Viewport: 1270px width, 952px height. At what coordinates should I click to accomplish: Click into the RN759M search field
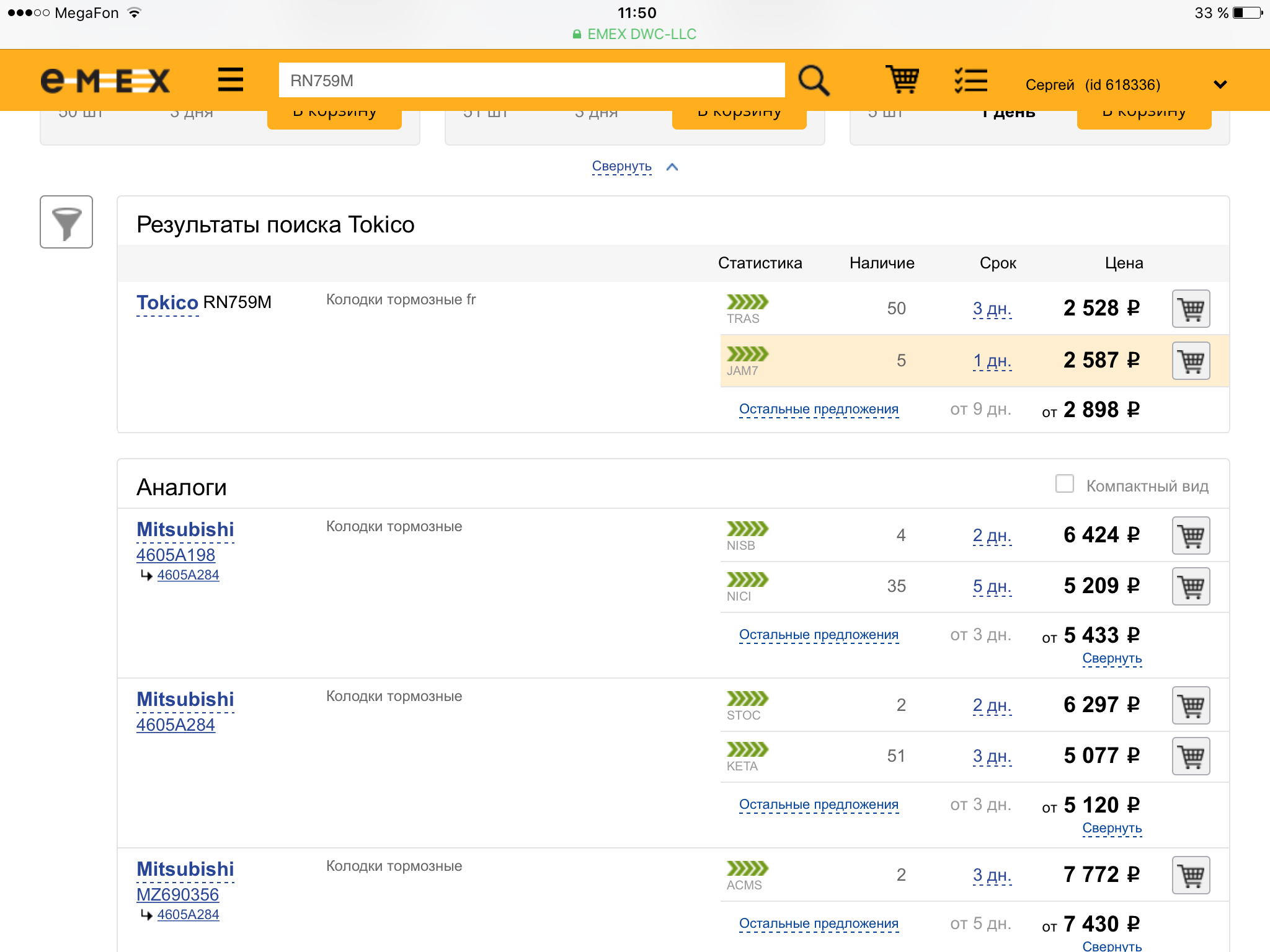point(531,81)
